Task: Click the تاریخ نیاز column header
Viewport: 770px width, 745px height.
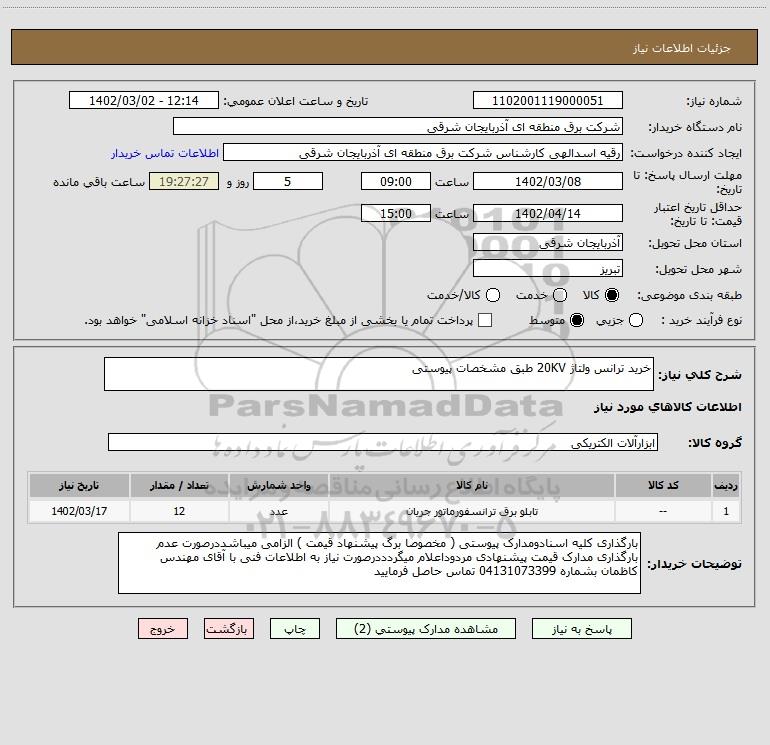Action: pyautogui.click(x=79, y=485)
